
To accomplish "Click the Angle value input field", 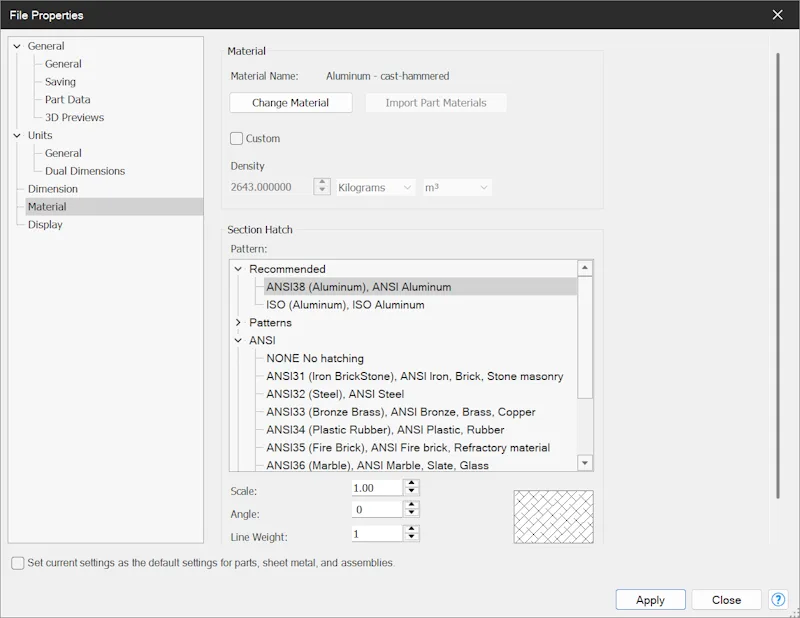I will click(x=377, y=509).
